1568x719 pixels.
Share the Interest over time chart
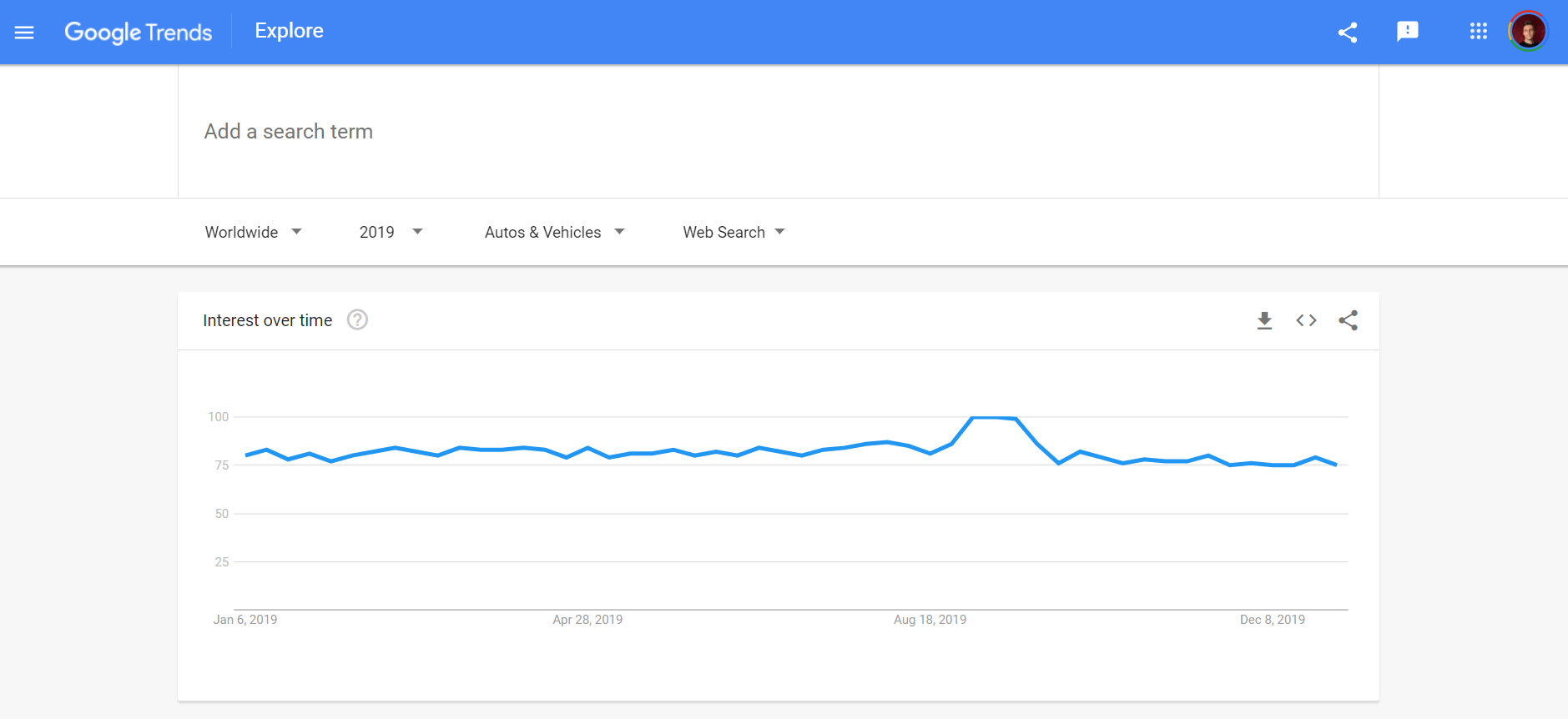pyautogui.click(x=1349, y=320)
